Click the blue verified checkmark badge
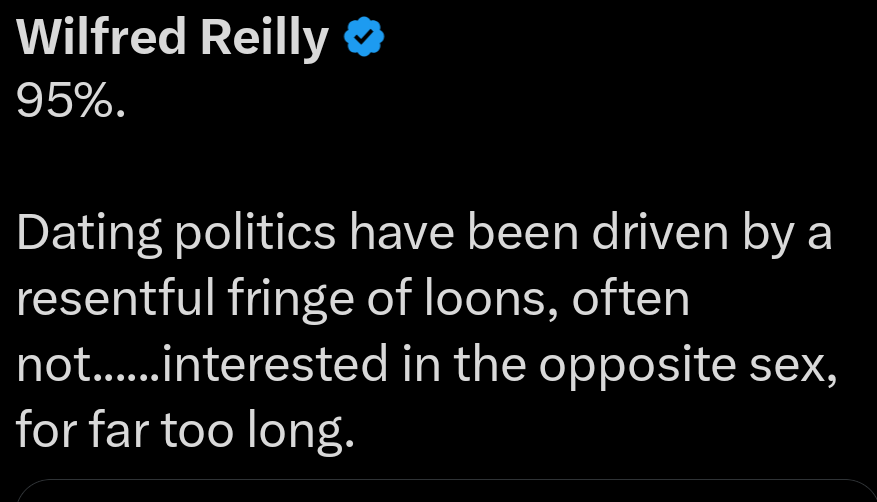Image resolution: width=877 pixels, height=502 pixels. 365,39
